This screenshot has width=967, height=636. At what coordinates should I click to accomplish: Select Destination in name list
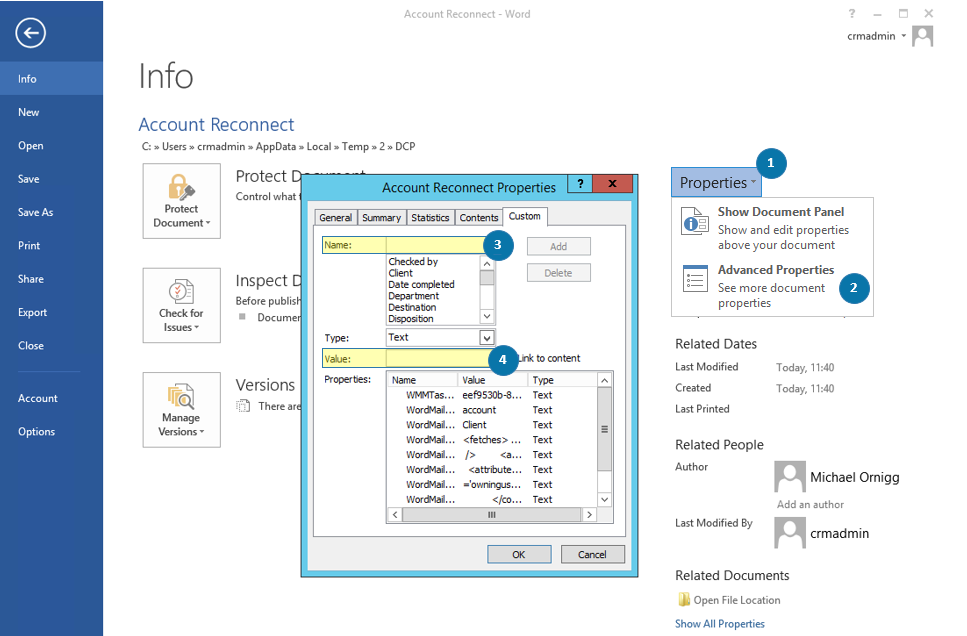pyautogui.click(x=412, y=307)
